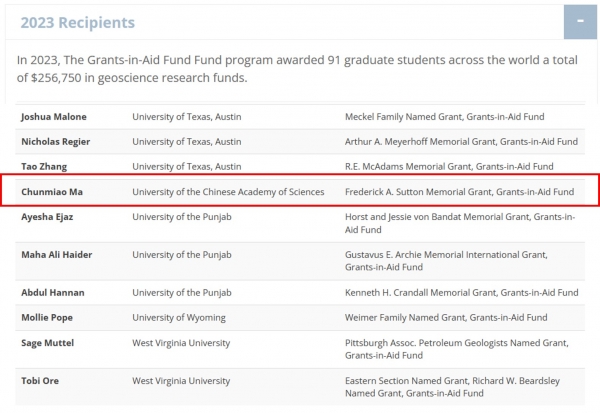
Task: Select the Joshua Malone name cell
Action: tap(54, 117)
